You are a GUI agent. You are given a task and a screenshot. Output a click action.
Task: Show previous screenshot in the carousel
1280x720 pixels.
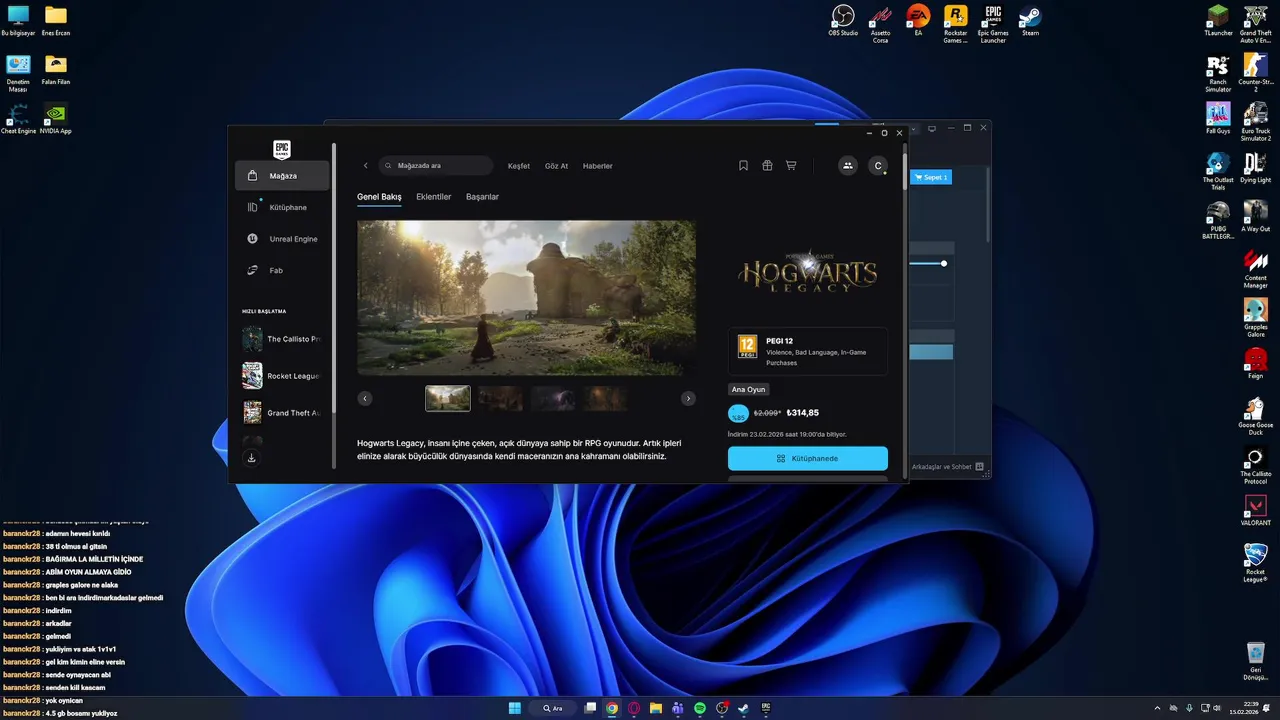[x=365, y=398]
